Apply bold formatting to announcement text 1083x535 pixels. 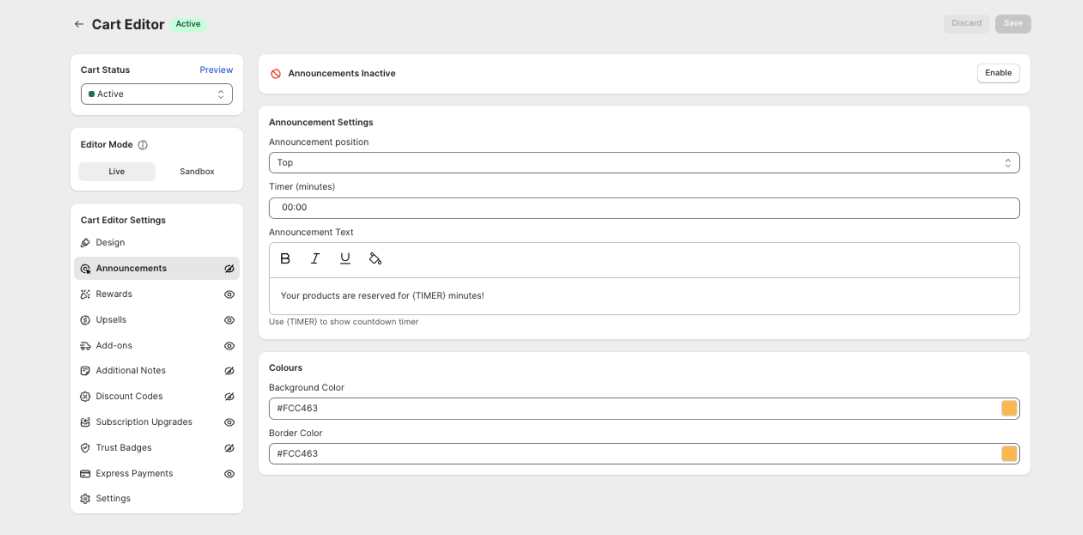point(285,259)
